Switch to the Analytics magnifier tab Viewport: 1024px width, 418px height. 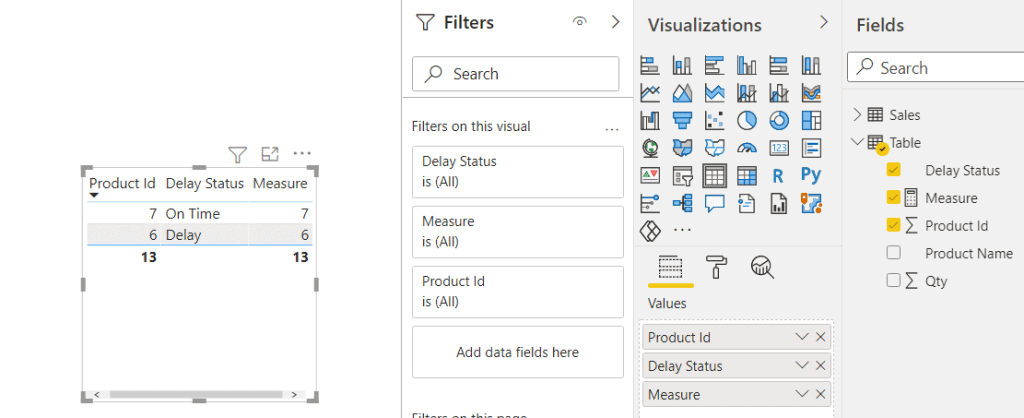[762, 268]
